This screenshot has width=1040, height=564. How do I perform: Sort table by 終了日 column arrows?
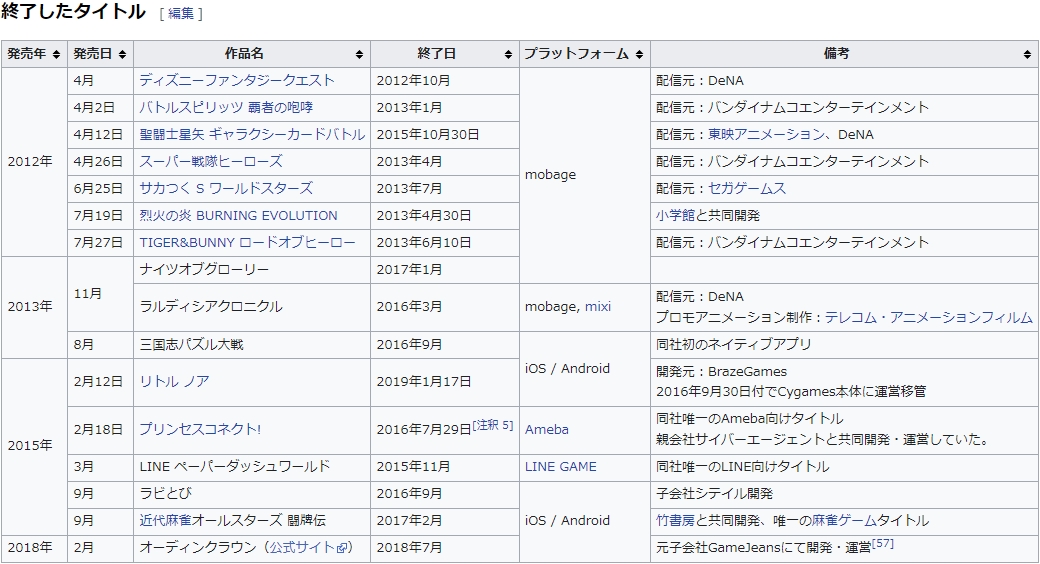508,54
